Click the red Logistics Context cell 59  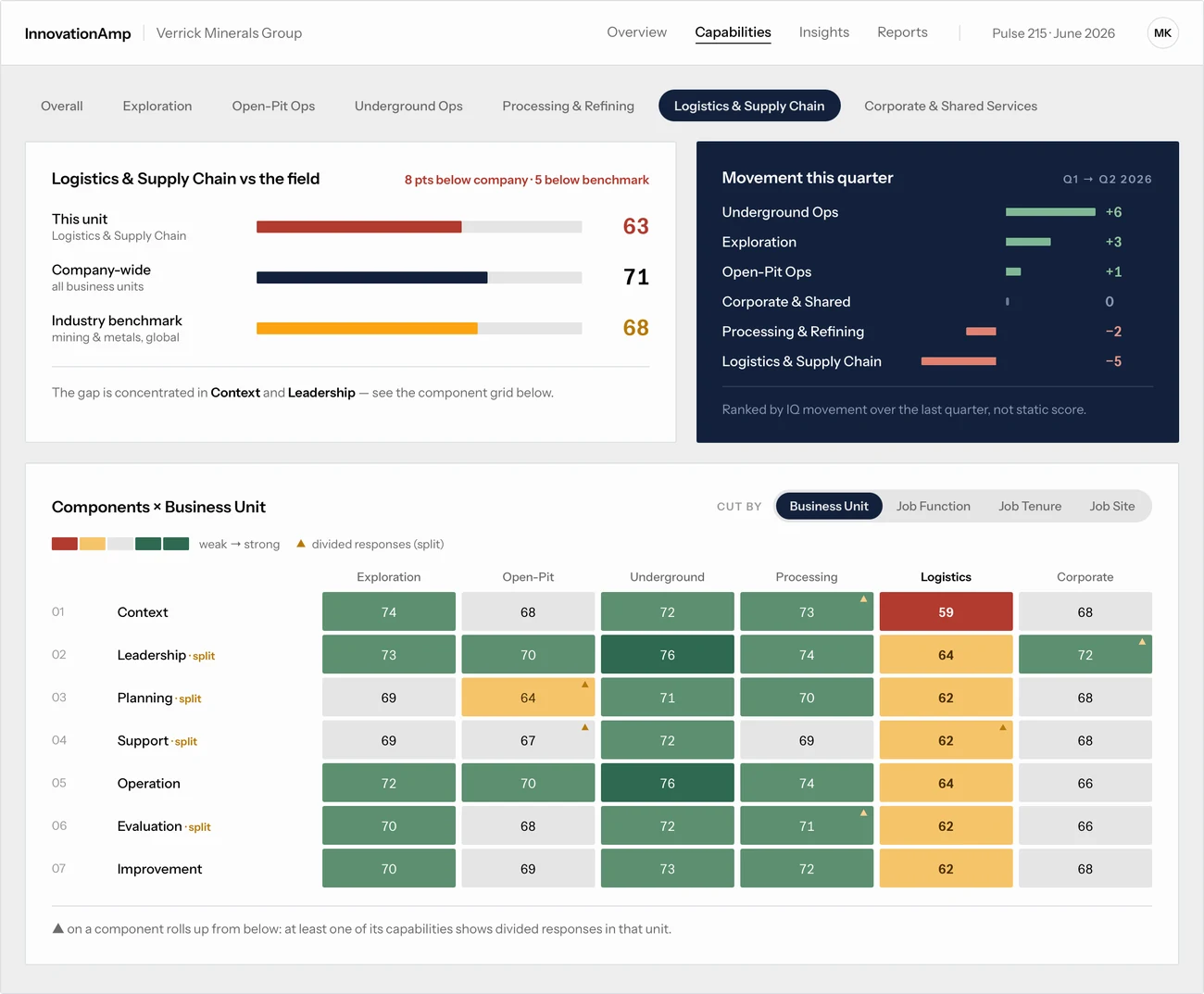tap(946, 611)
